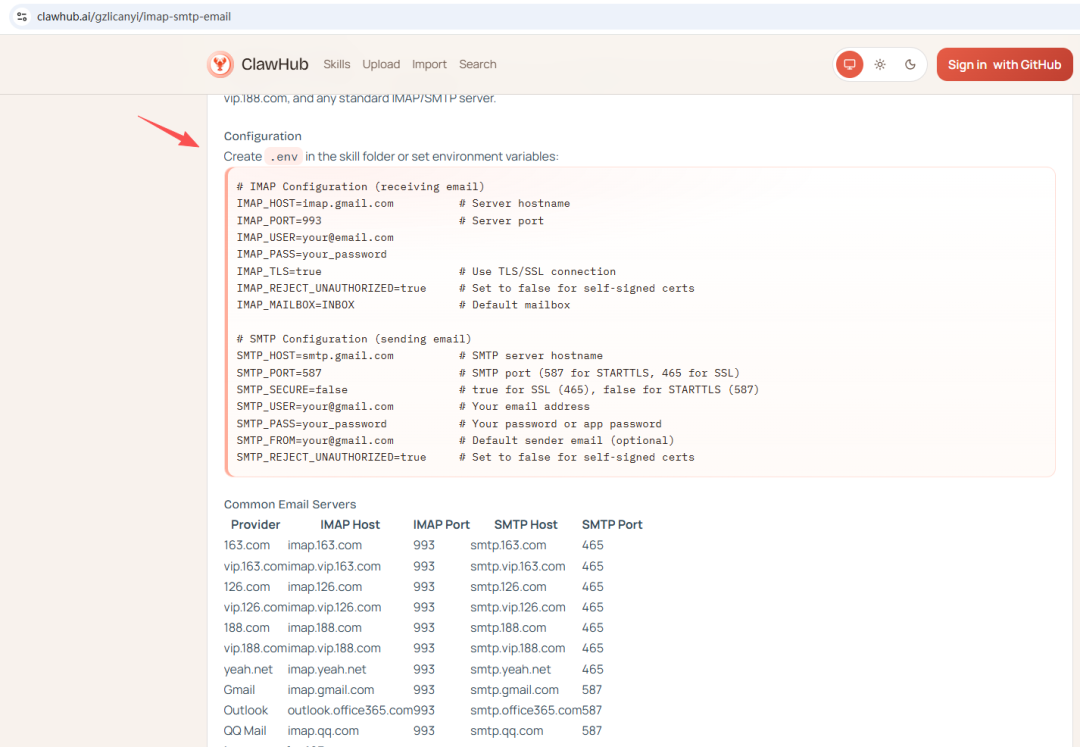1080x747 pixels.
Task: Select the system theme monitor icon
Action: point(849,64)
